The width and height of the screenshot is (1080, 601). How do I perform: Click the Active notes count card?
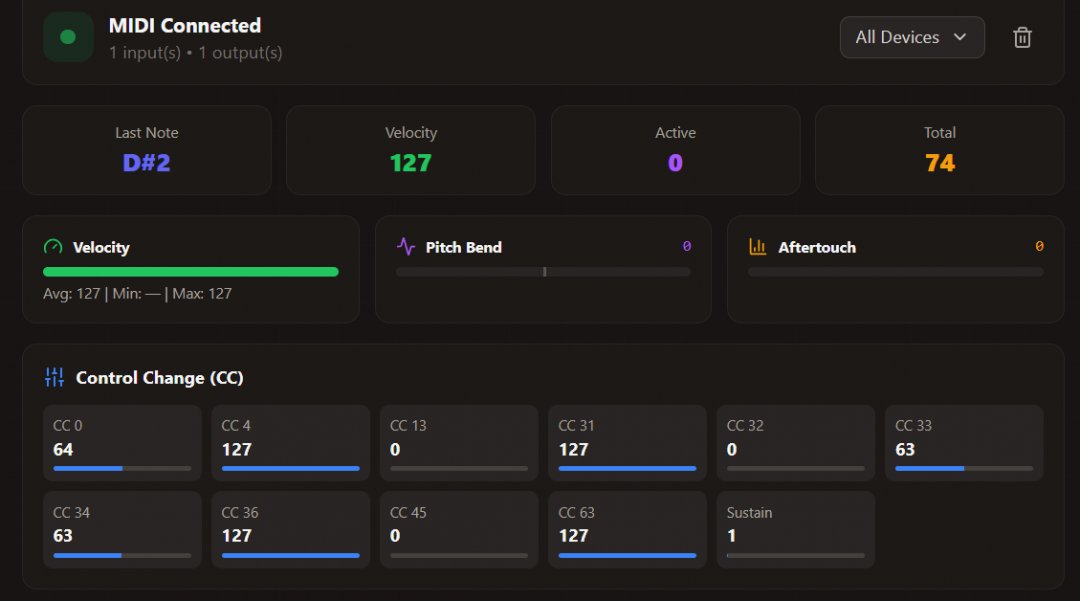(x=675, y=150)
